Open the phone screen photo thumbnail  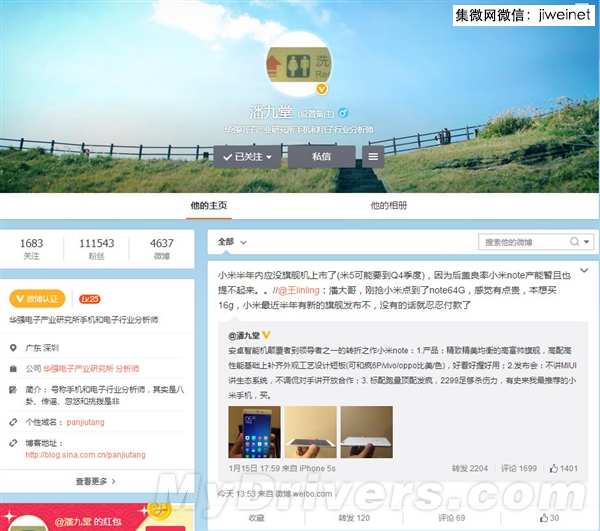254,432
